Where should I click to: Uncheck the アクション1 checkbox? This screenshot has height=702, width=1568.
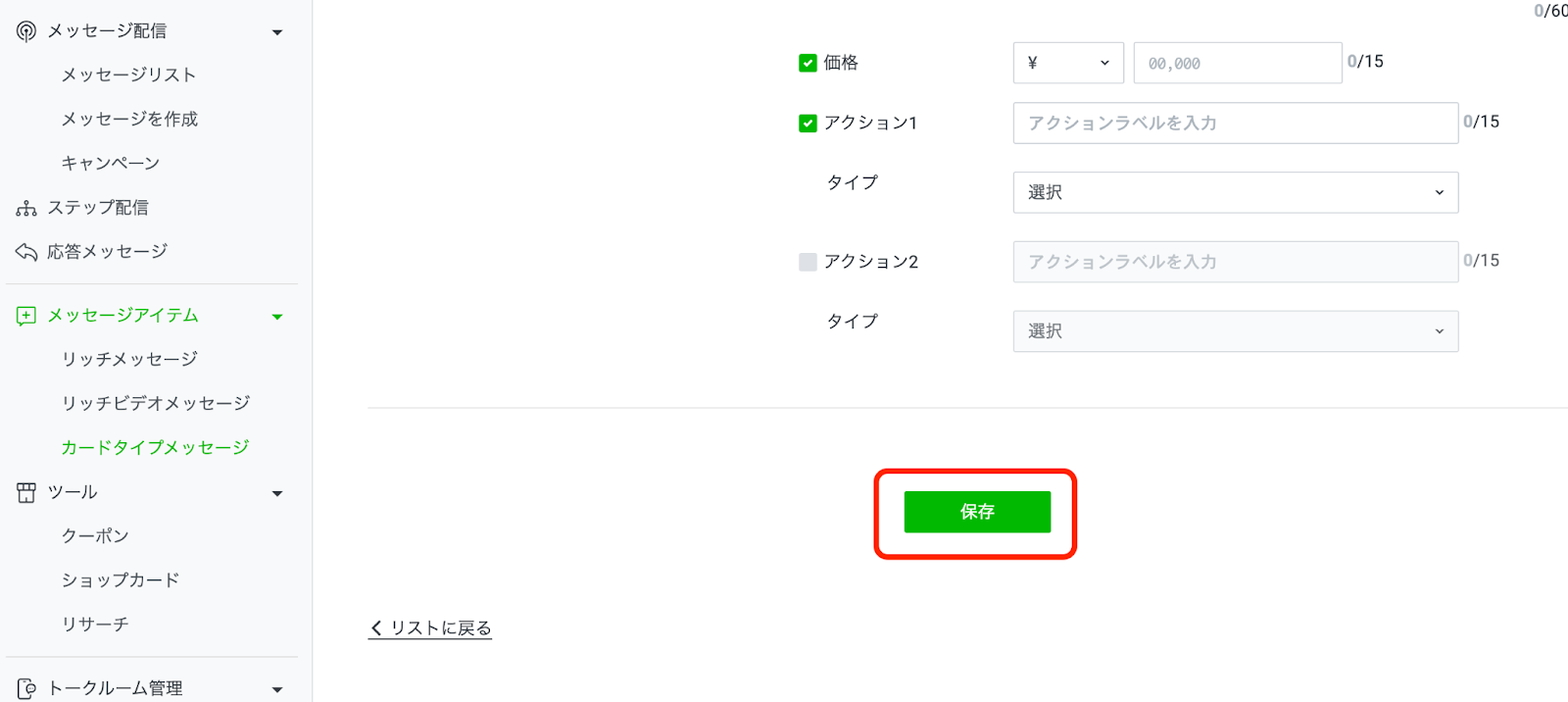pos(808,124)
